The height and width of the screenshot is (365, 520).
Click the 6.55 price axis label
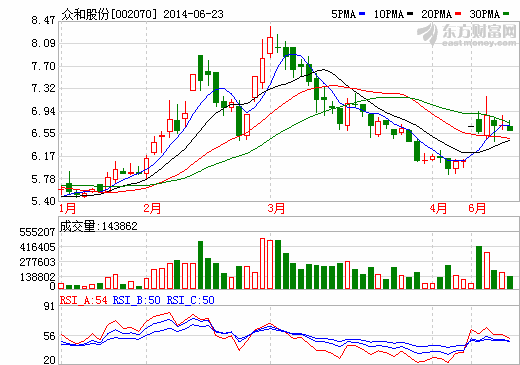(x=43, y=133)
